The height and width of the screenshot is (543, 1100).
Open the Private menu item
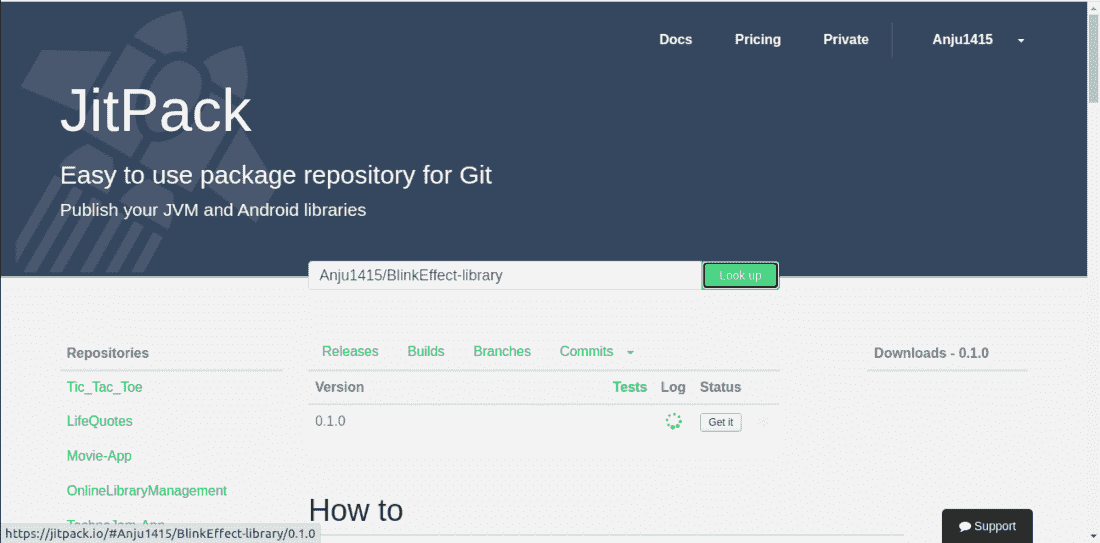pyautogui.click(x=845, y=40)
